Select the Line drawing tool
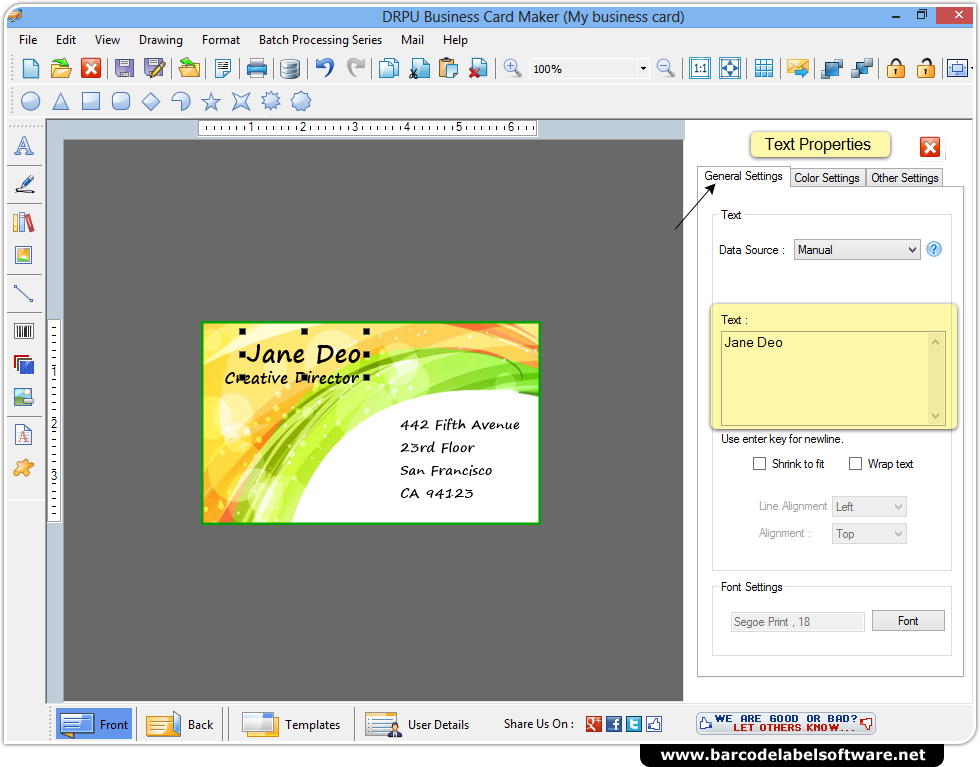Image resolution: width=980 pixels, height=767 pixels. click(x=24, y=293)
